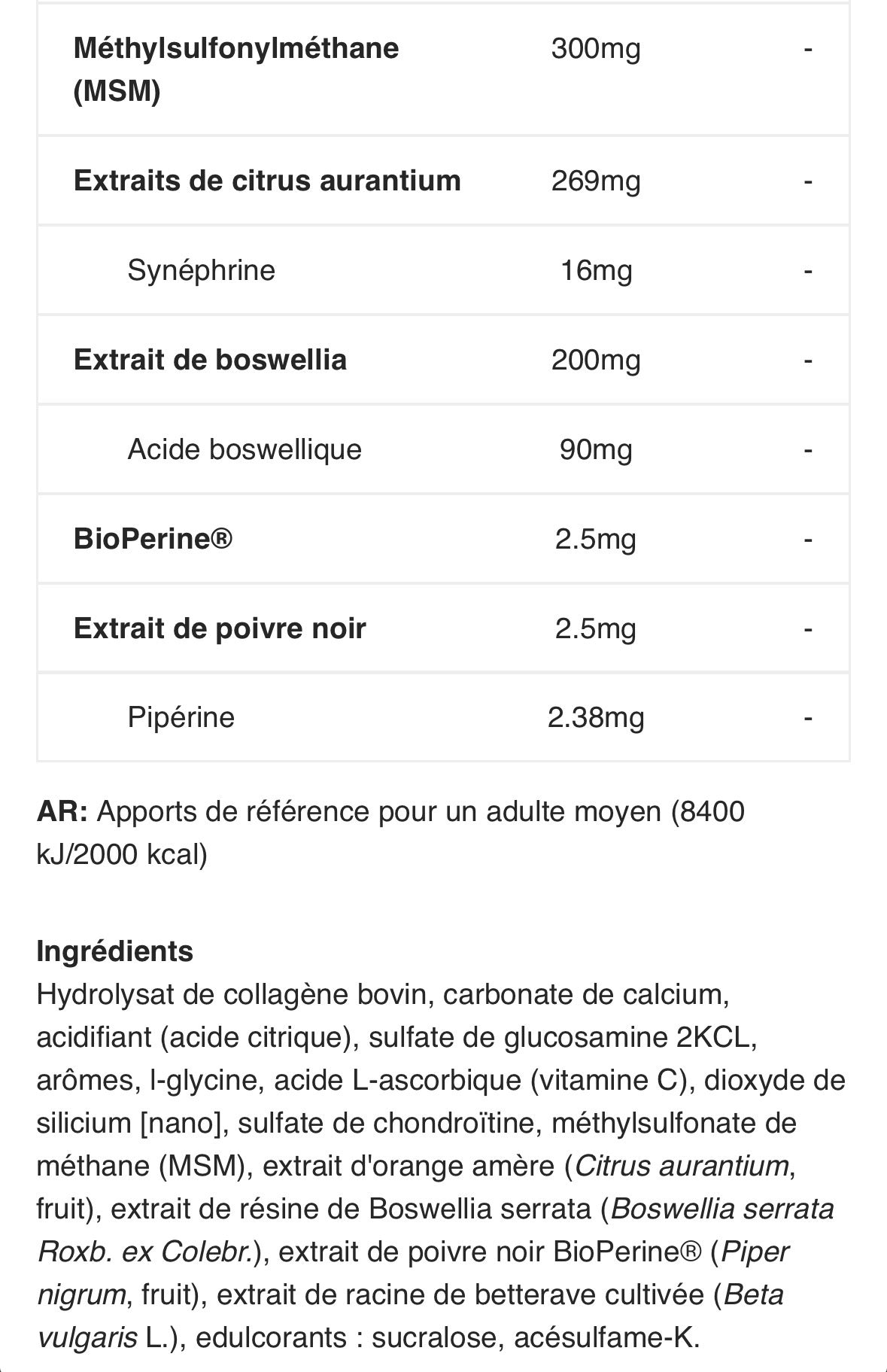The width and height of the screenshot is (887, 1372).
Task: Click the 200mg boswellia extract value
Action: click(x=595, y=360)
